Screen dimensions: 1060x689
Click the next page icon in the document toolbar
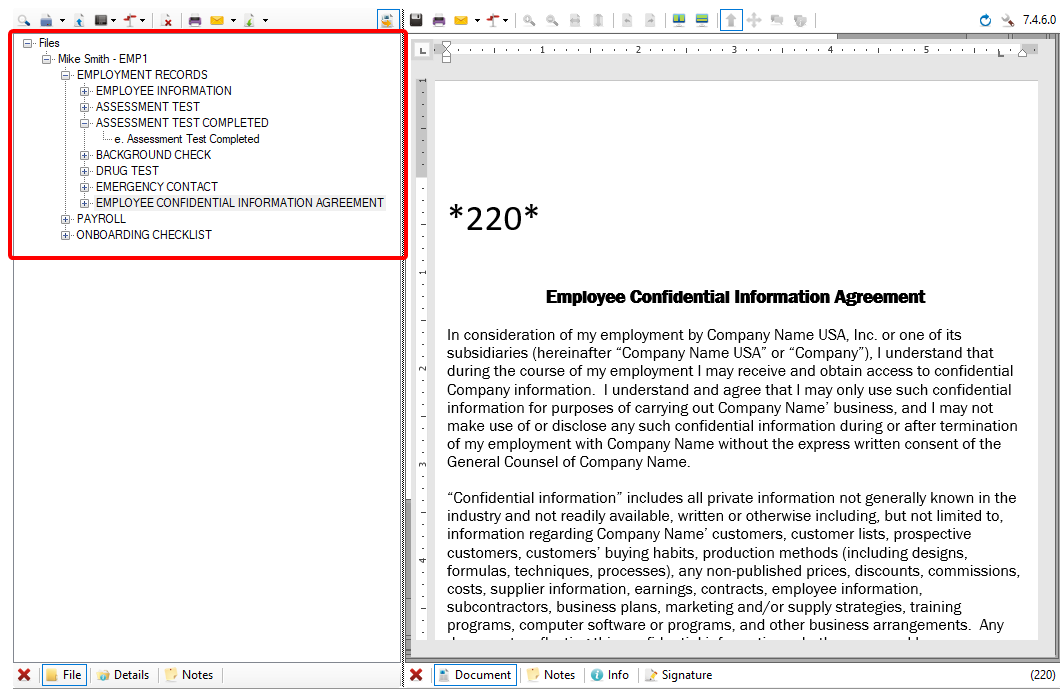[x=650, y=20]
